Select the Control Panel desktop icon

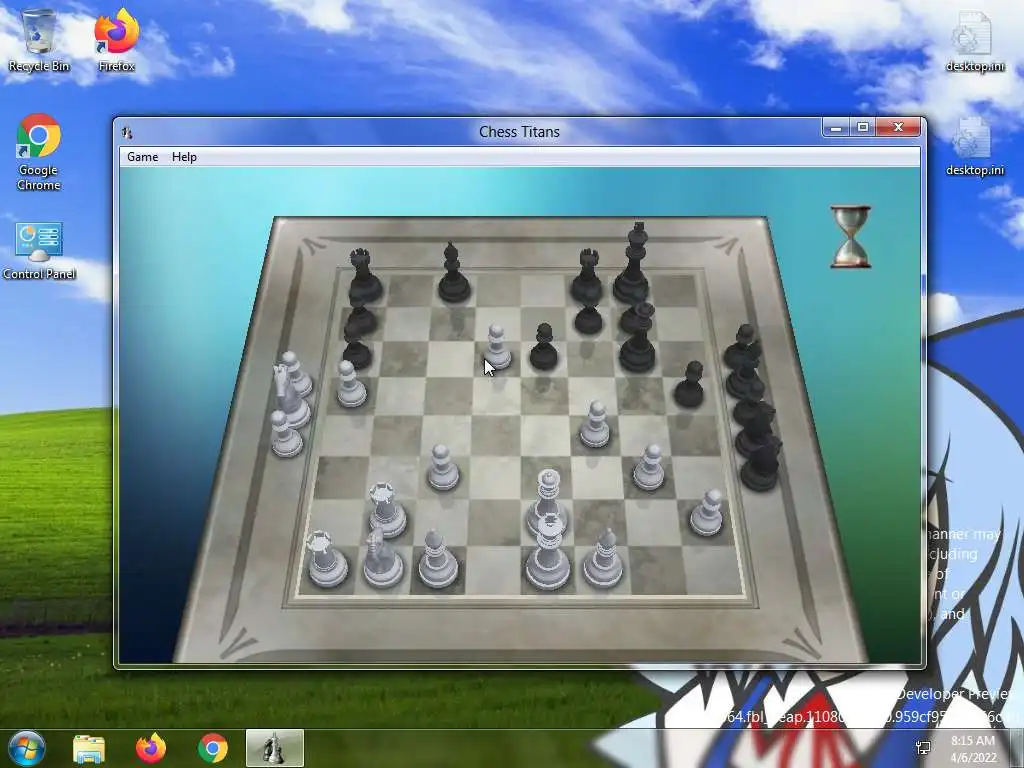[39, 251]
